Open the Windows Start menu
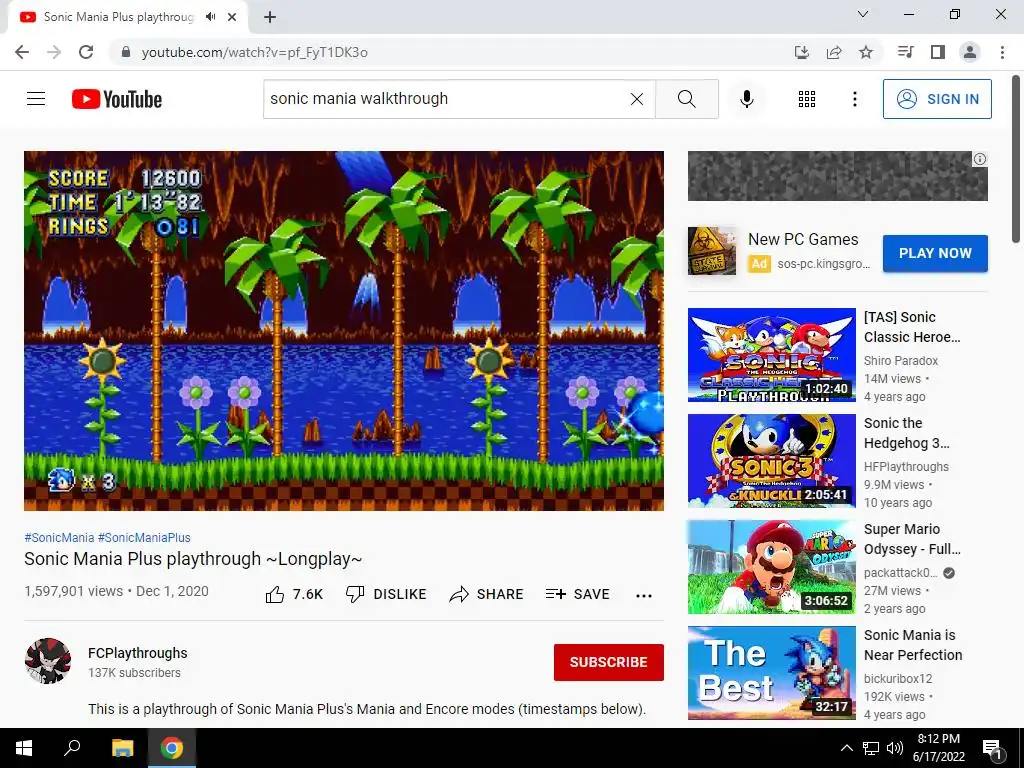 [x=24, y=748]
